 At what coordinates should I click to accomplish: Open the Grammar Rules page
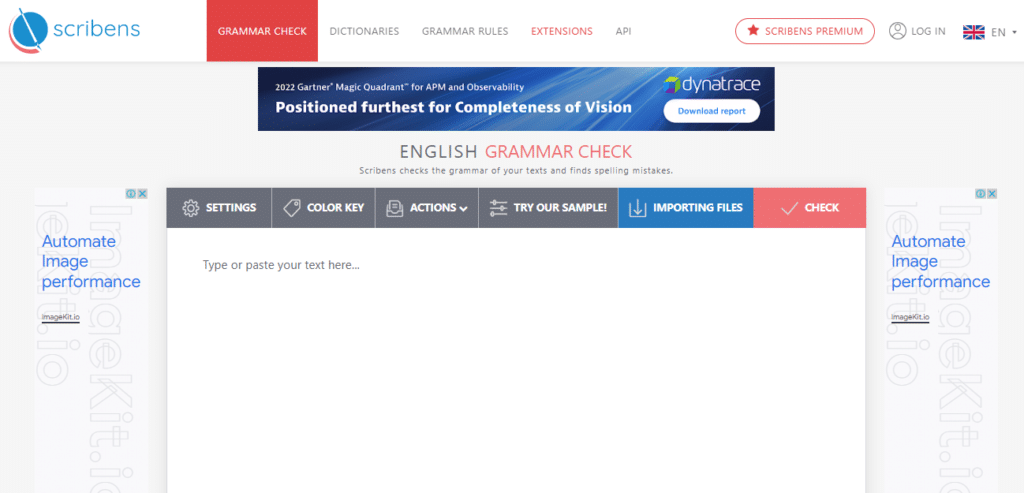(x=465, y=31)
